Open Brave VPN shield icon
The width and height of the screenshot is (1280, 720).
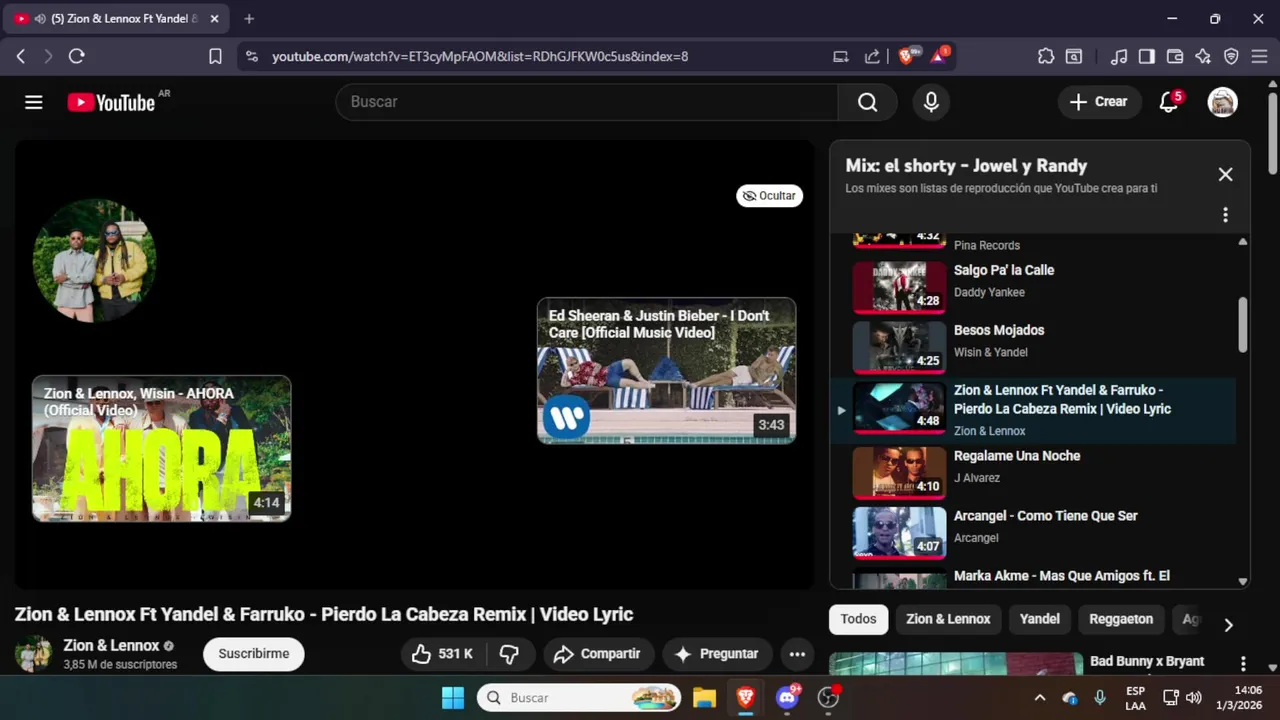click(1231, 57)
